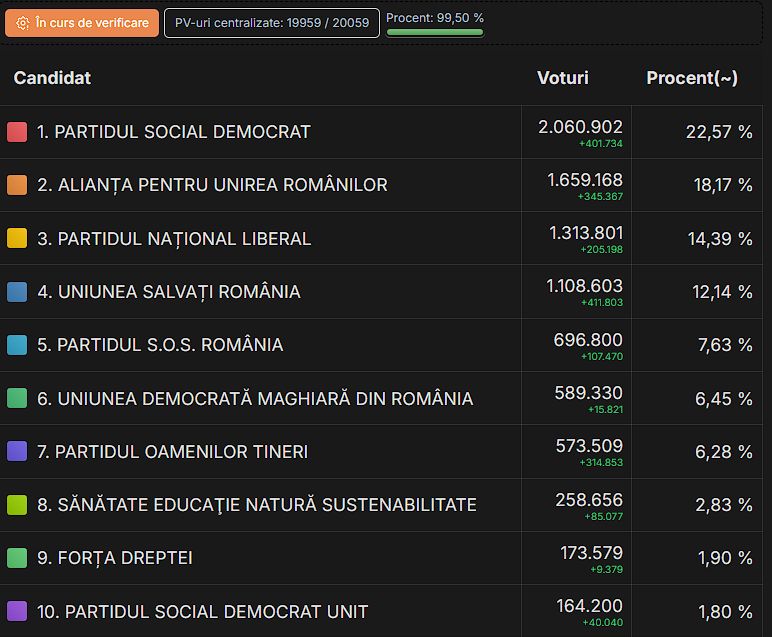The image size is (772, 637).
Task: Click the percentage 18,17 %
Action: pyautogui.click(x=723, y=185)
